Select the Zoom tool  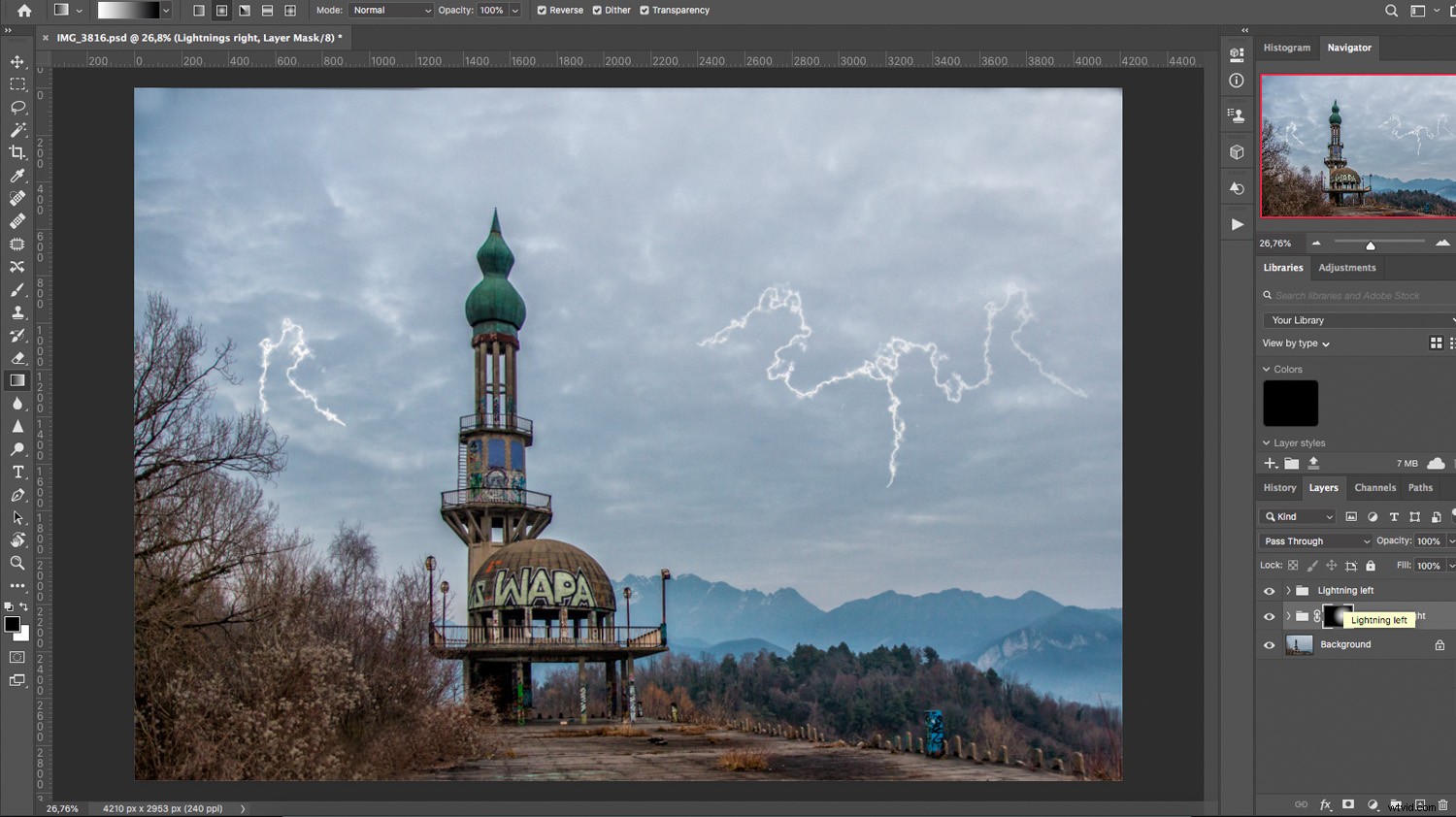pyautogui.click(x=17, y=563)
